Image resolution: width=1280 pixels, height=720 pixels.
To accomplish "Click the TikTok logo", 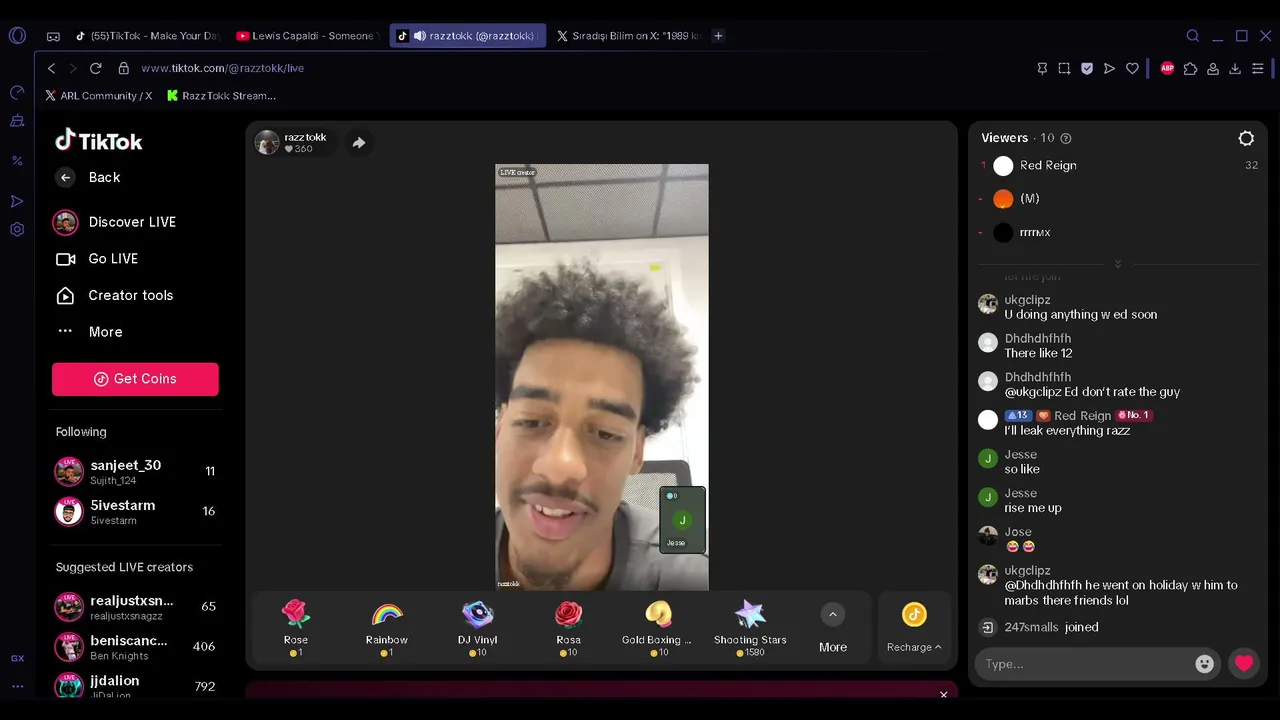I will pos(99,141).
